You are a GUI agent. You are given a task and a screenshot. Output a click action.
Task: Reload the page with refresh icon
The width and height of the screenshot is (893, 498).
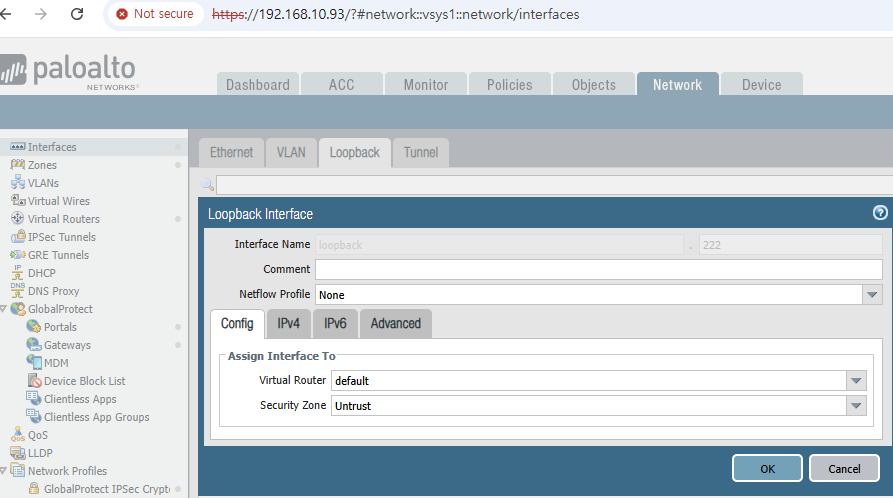pyautogui.click(x=77, y=14)
